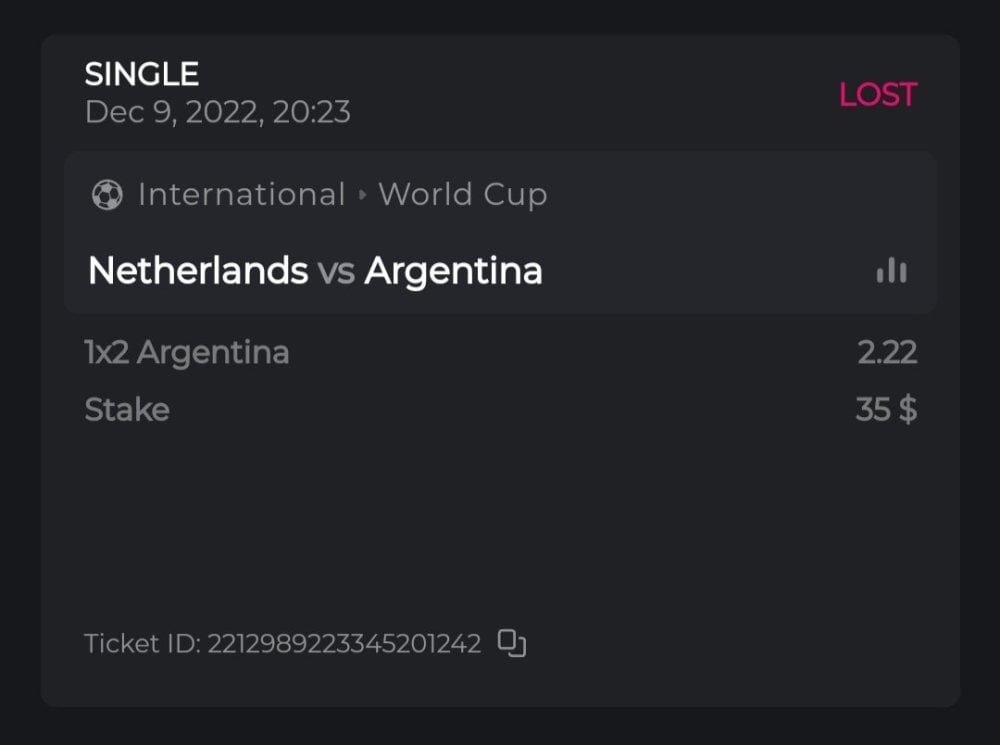Screen dimensions: 1000x745
Task: Click the arrow between International and World Cup
Action: 362,195
